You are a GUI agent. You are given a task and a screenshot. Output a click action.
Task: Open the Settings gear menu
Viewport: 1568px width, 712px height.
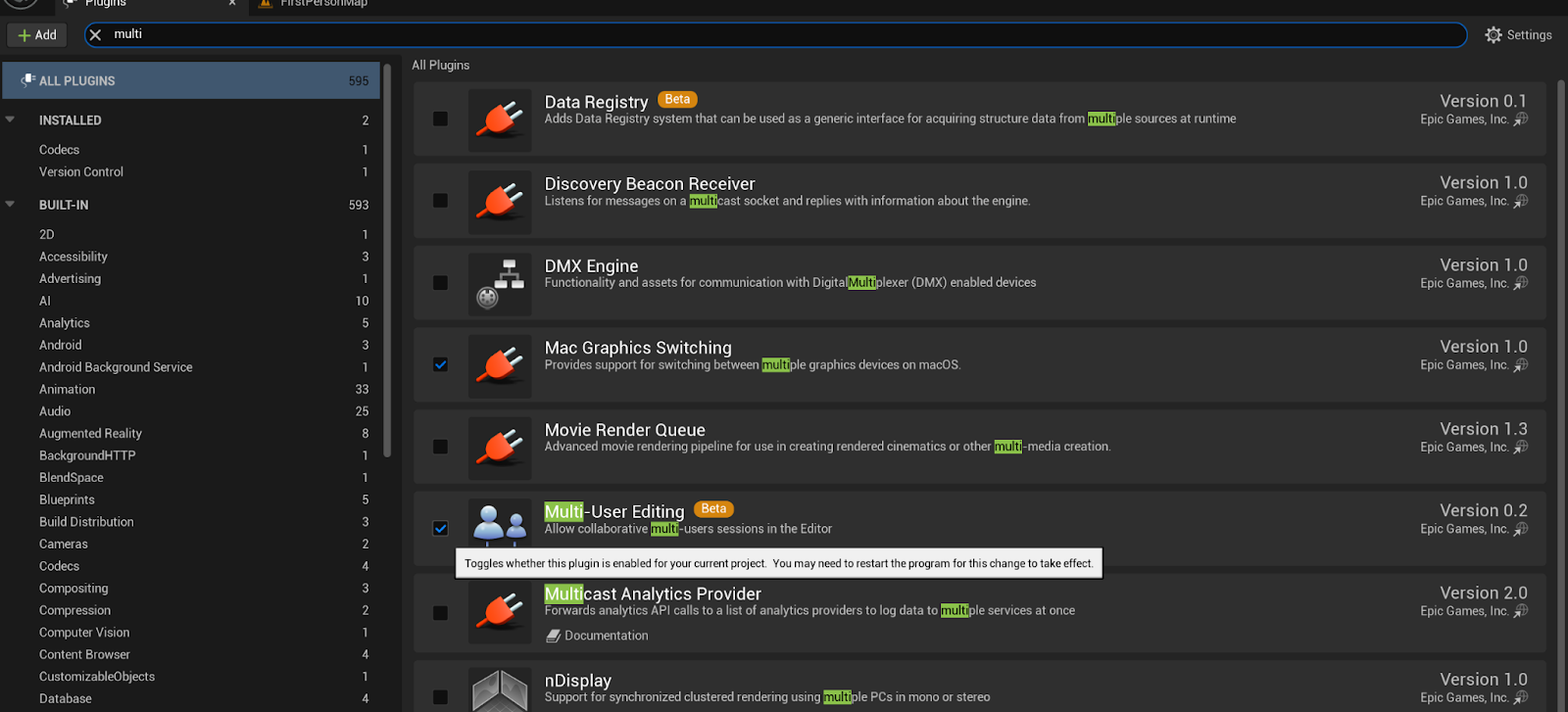1518,34
